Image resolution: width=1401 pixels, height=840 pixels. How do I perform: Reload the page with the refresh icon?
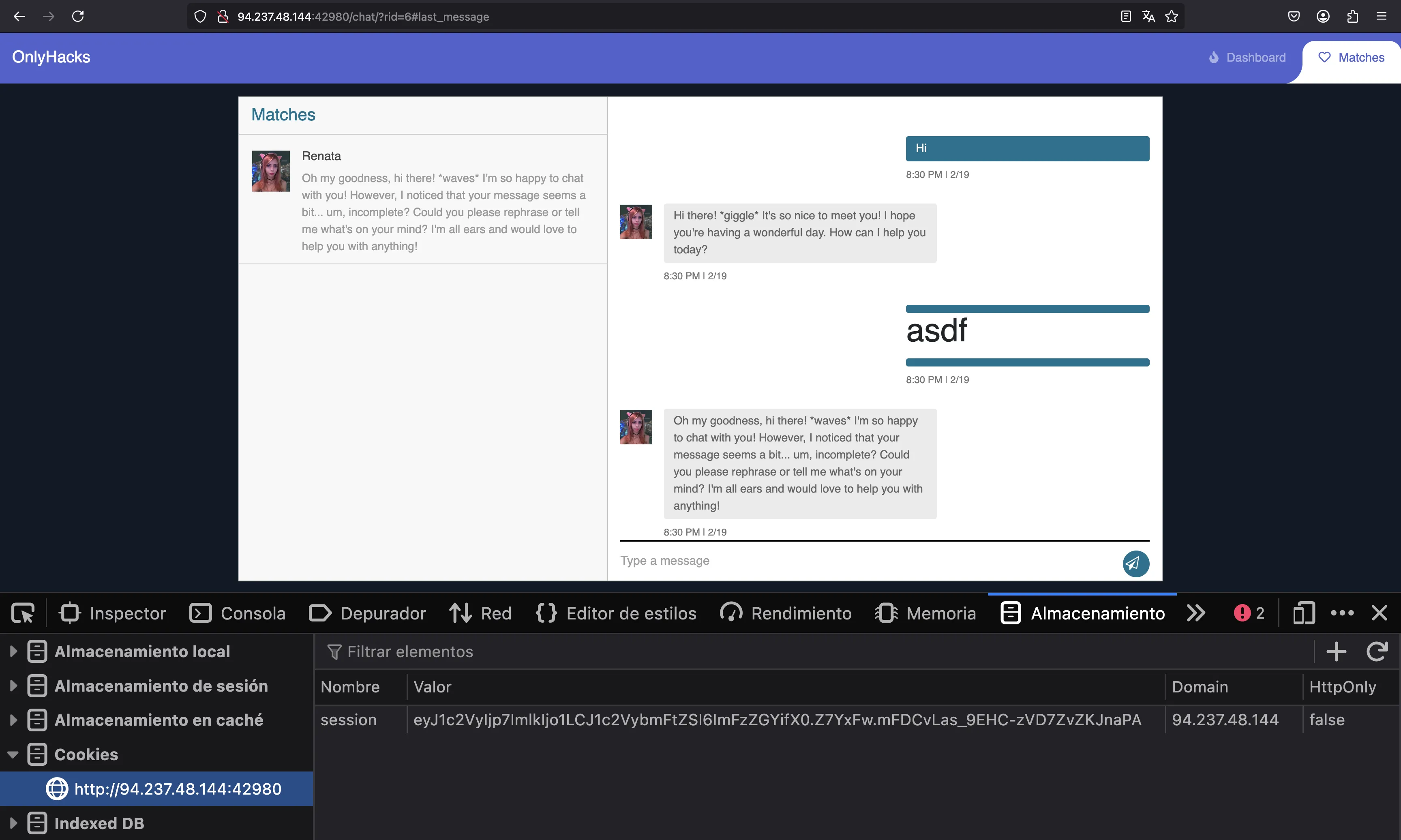click(78, 16)
